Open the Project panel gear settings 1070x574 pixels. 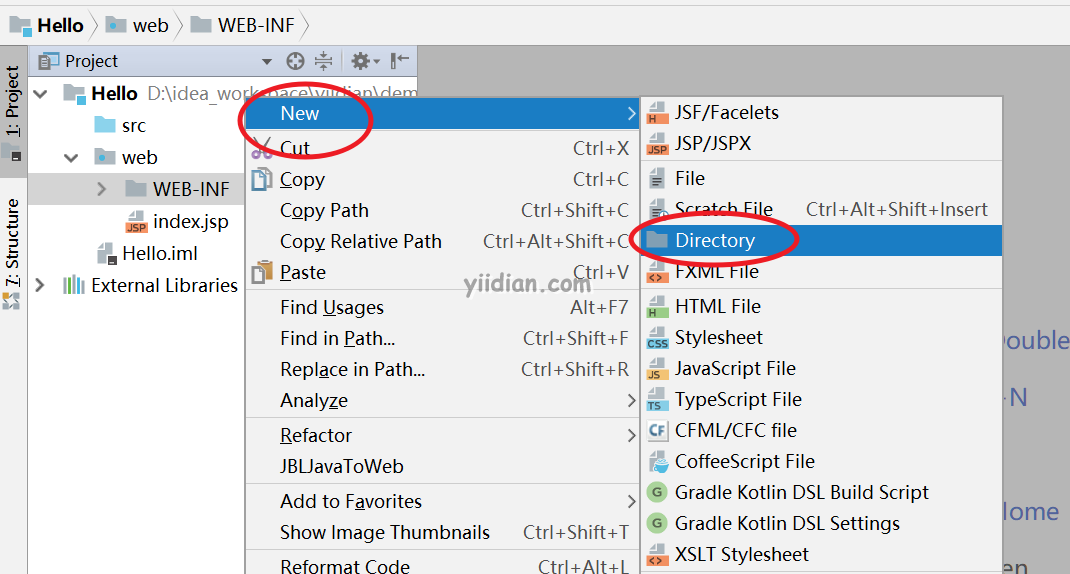coord(364,61)
